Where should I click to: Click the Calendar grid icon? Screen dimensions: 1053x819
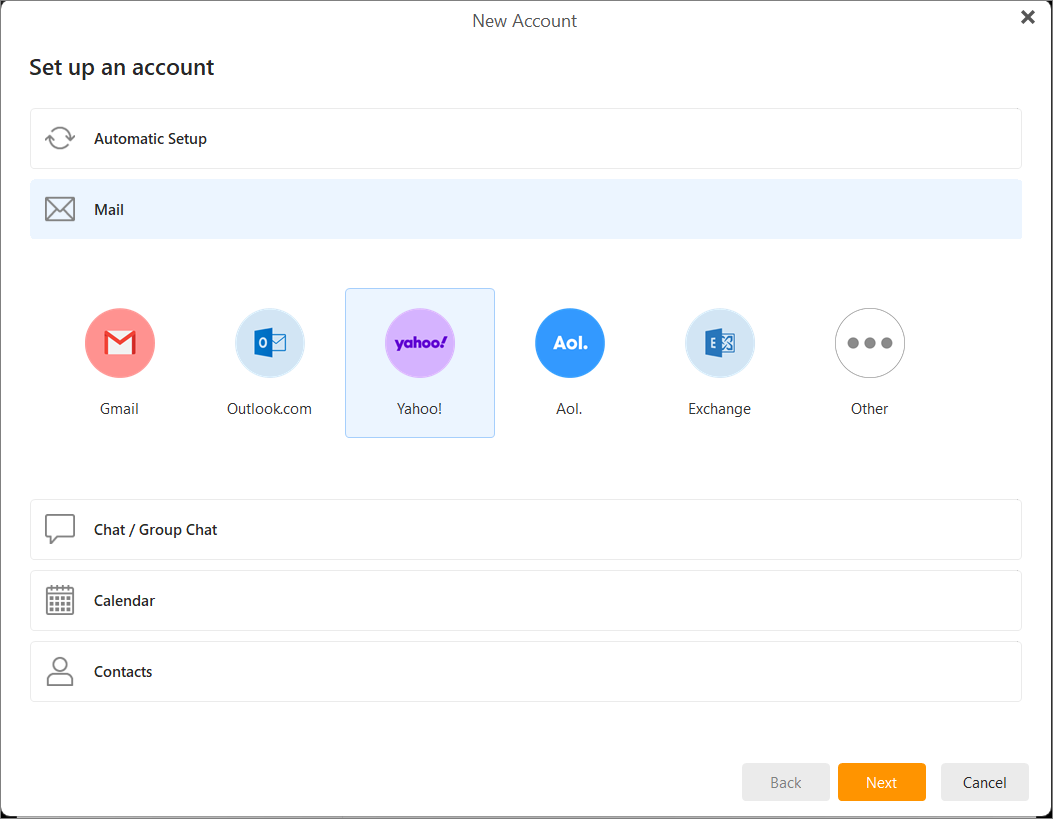60,600
